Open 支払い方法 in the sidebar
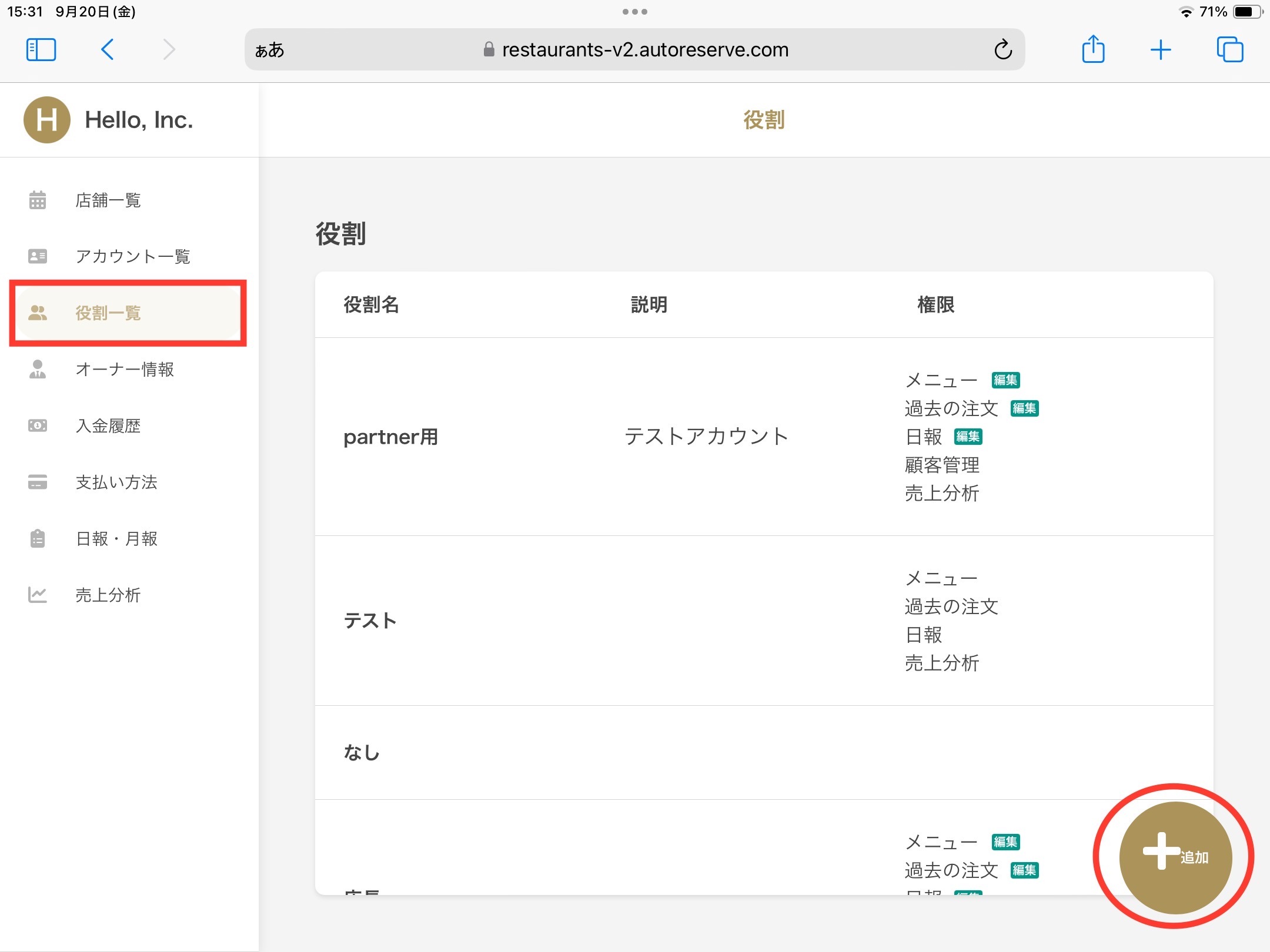 pyautogui.click(x=116, y=482)
